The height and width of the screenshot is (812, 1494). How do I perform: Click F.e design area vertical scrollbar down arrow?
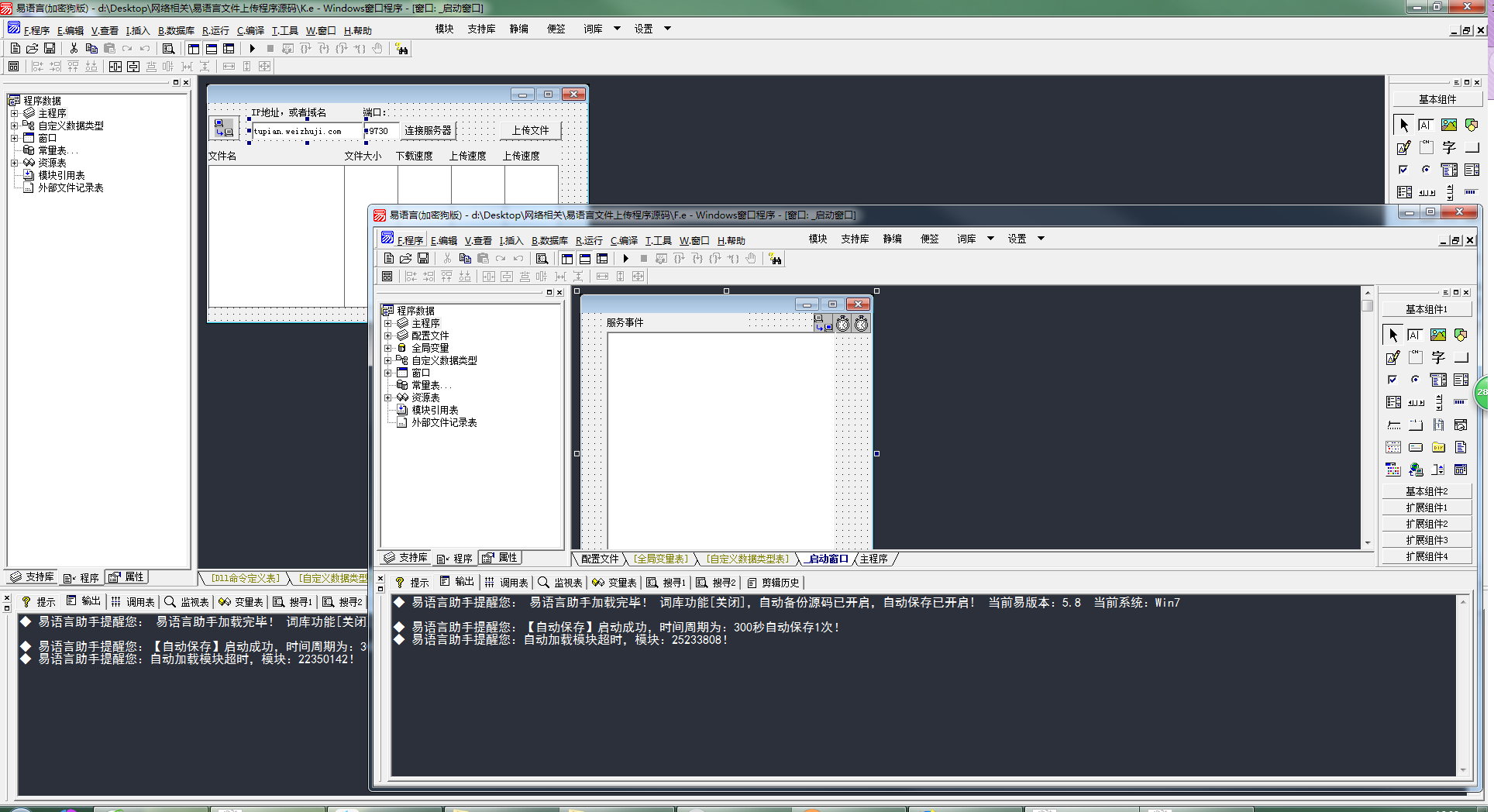coord(1368,543)
